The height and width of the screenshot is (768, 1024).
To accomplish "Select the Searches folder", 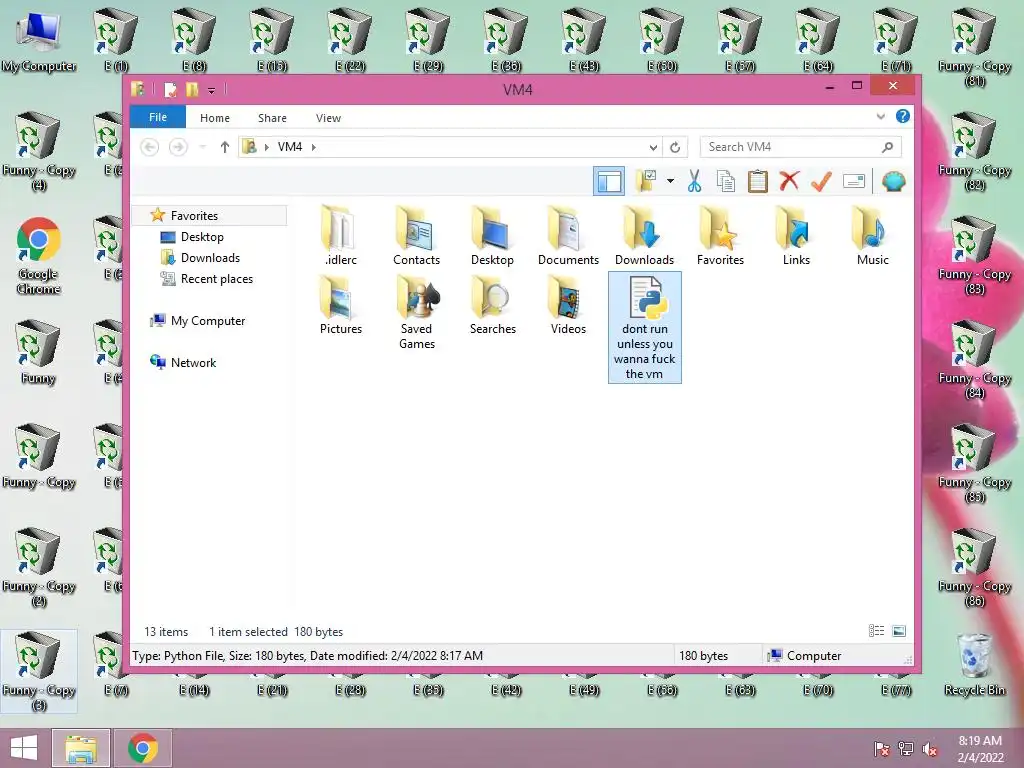I will point(492,305).
